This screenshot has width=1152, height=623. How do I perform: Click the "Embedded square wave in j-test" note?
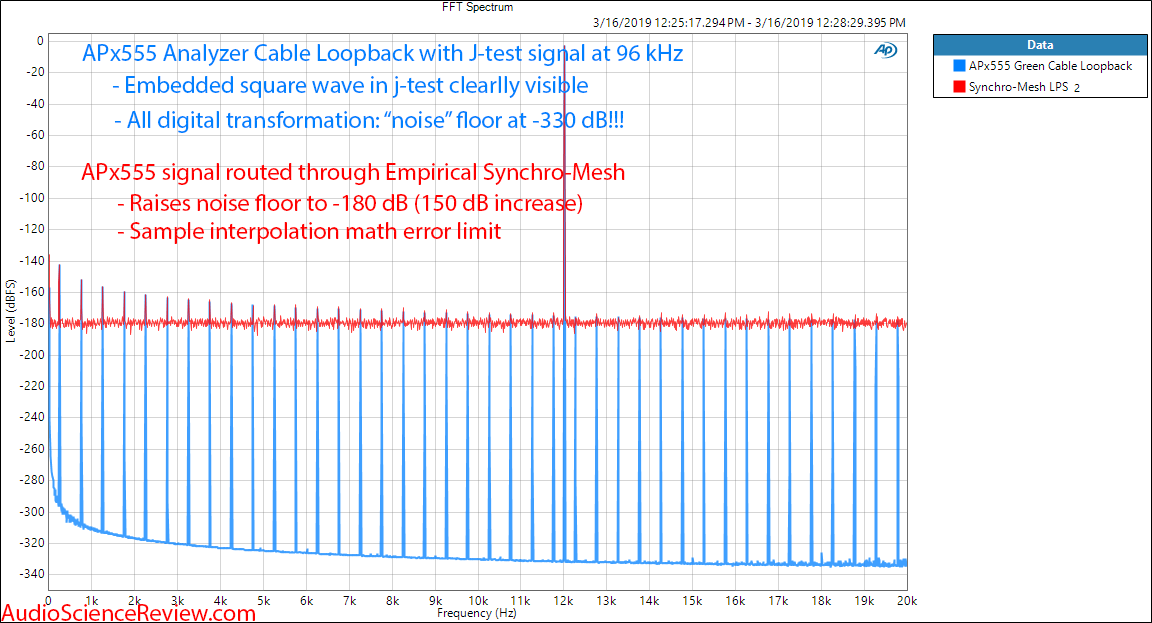point(350,86)
